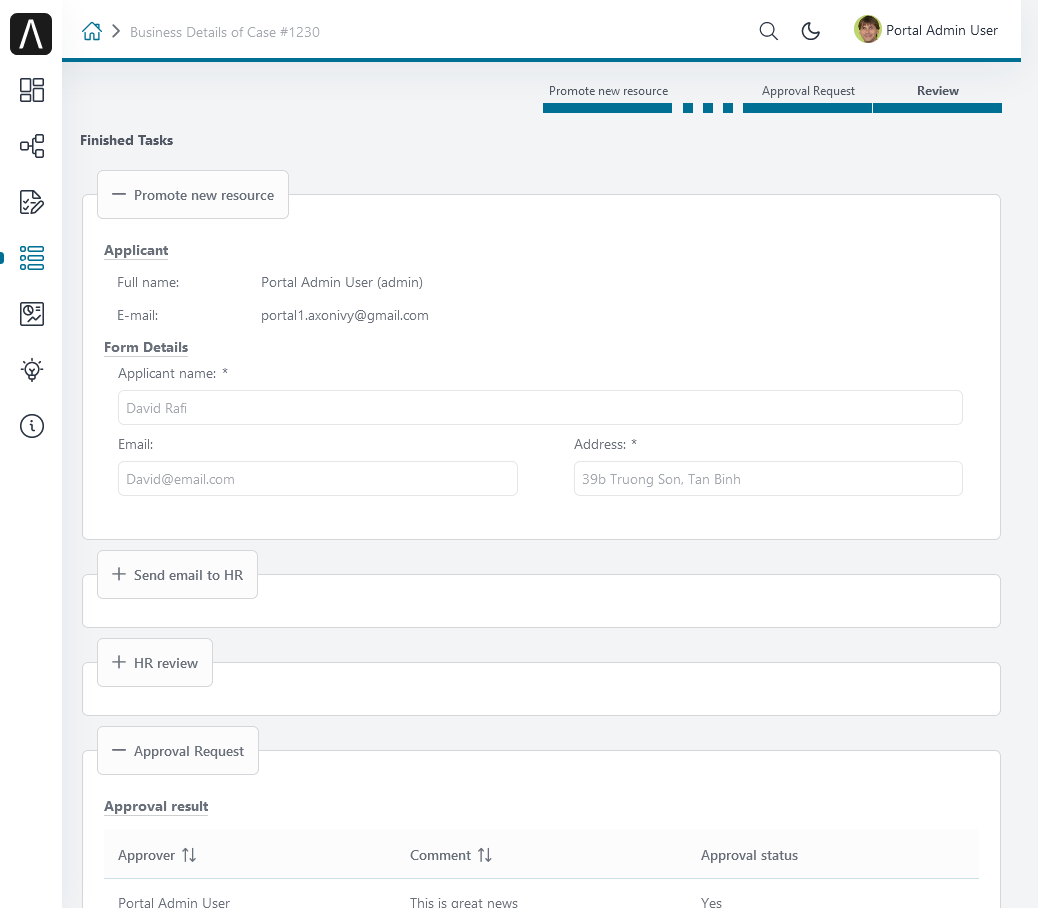The height and width of the screenshot is (908, 1038).
Task: Open the Cases list sidebar icon
Action: (32, 258)
